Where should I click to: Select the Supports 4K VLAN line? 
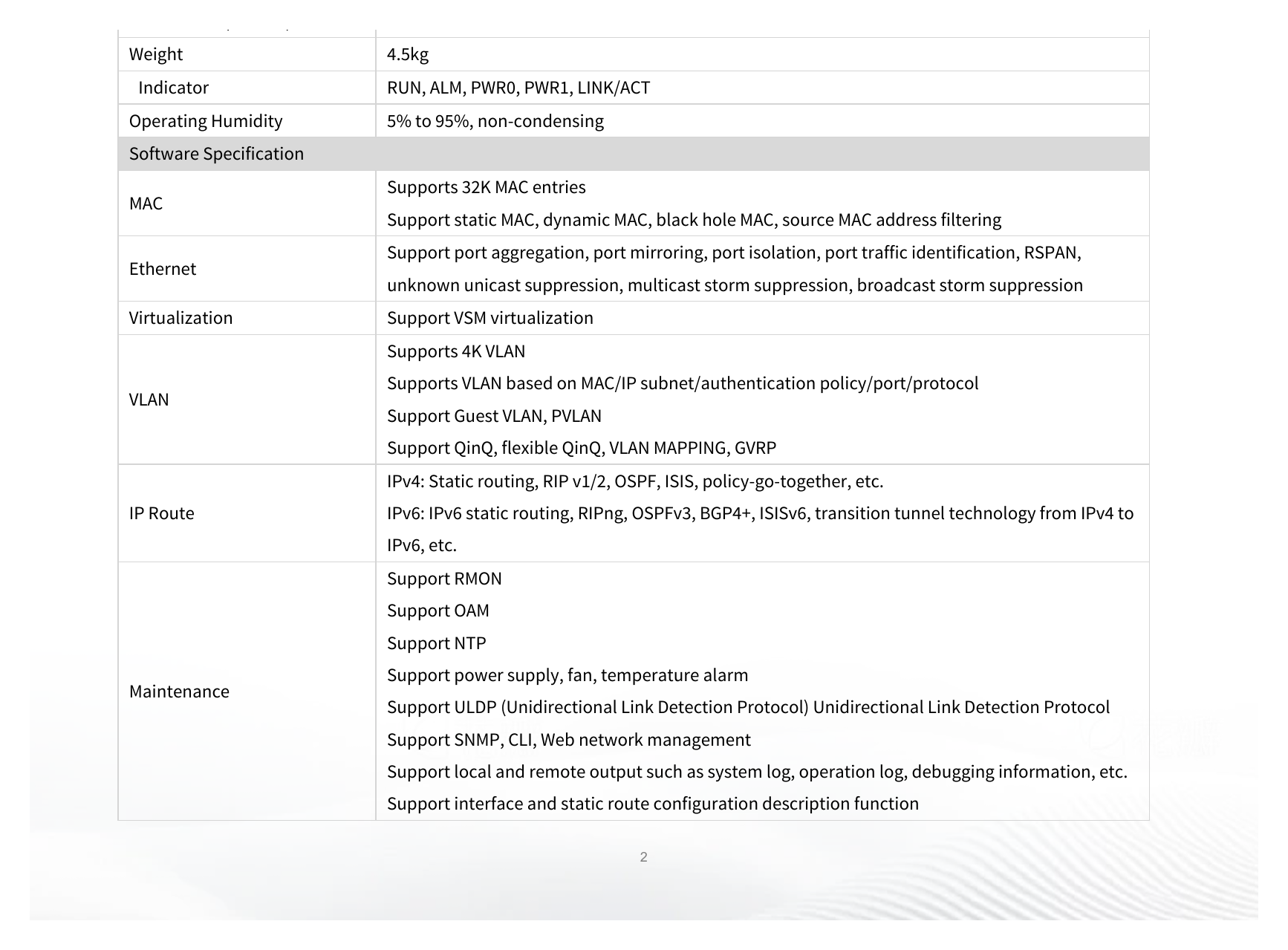[456, 351]
